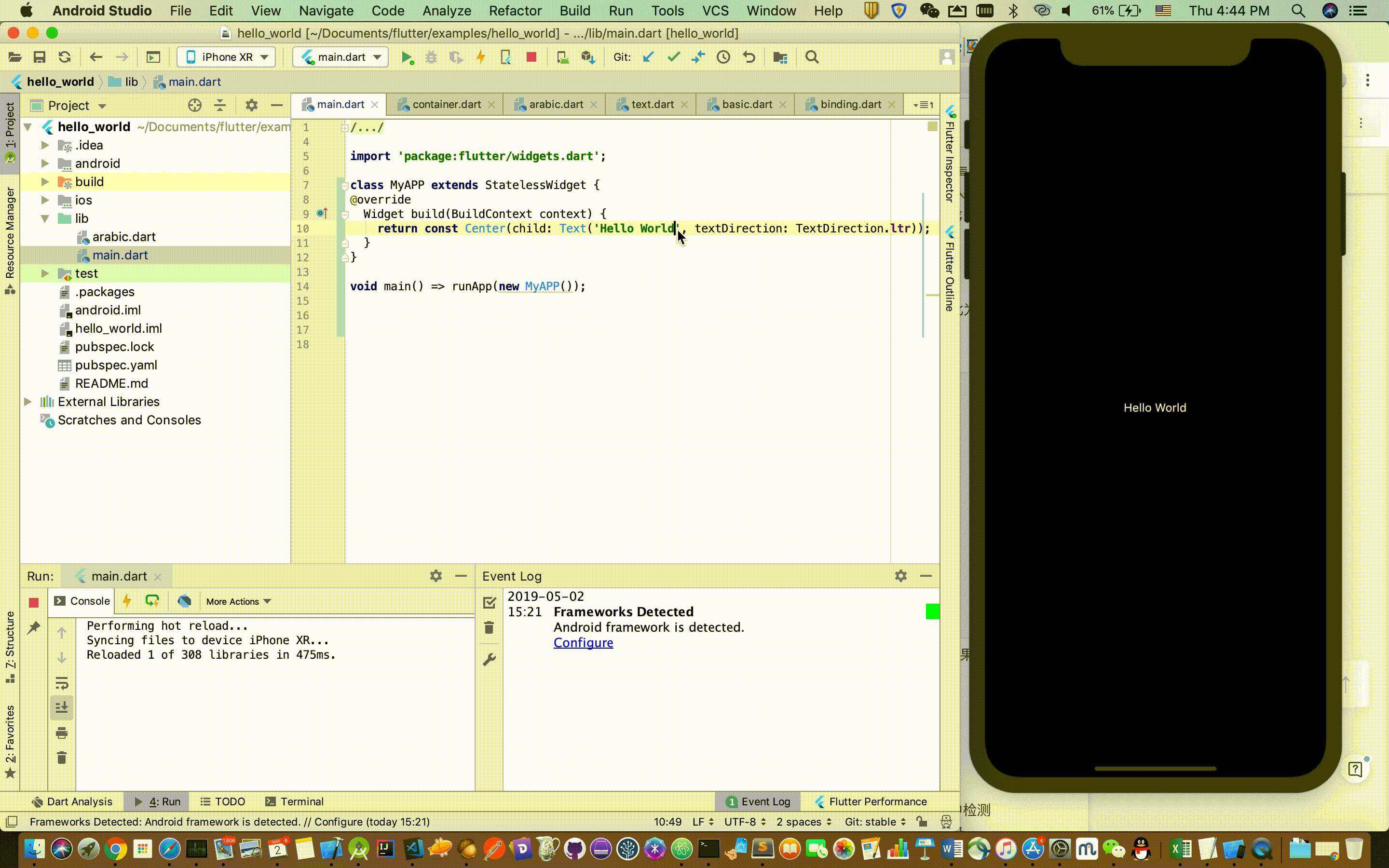Expand the android folder in project tree

point(45,163)
